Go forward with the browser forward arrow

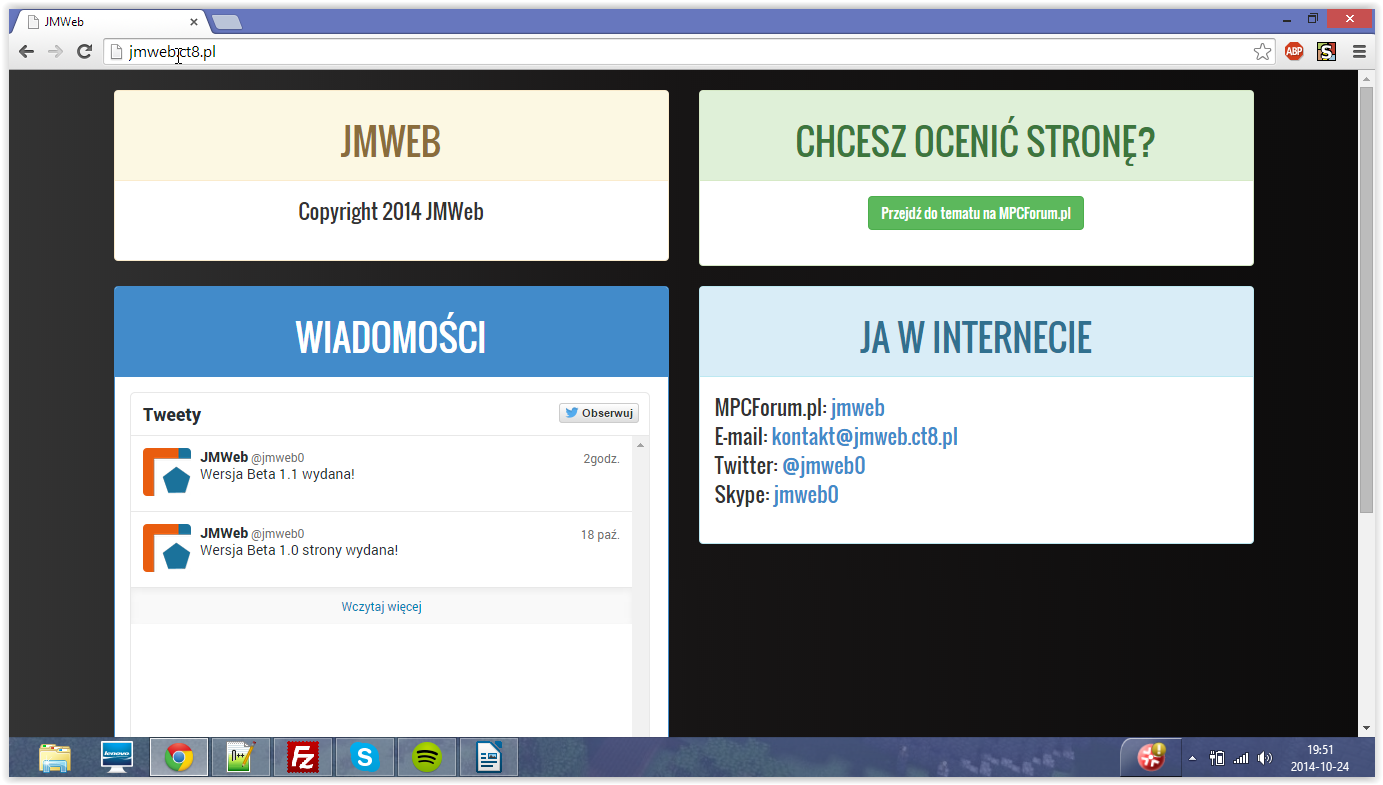click(55, 52)
